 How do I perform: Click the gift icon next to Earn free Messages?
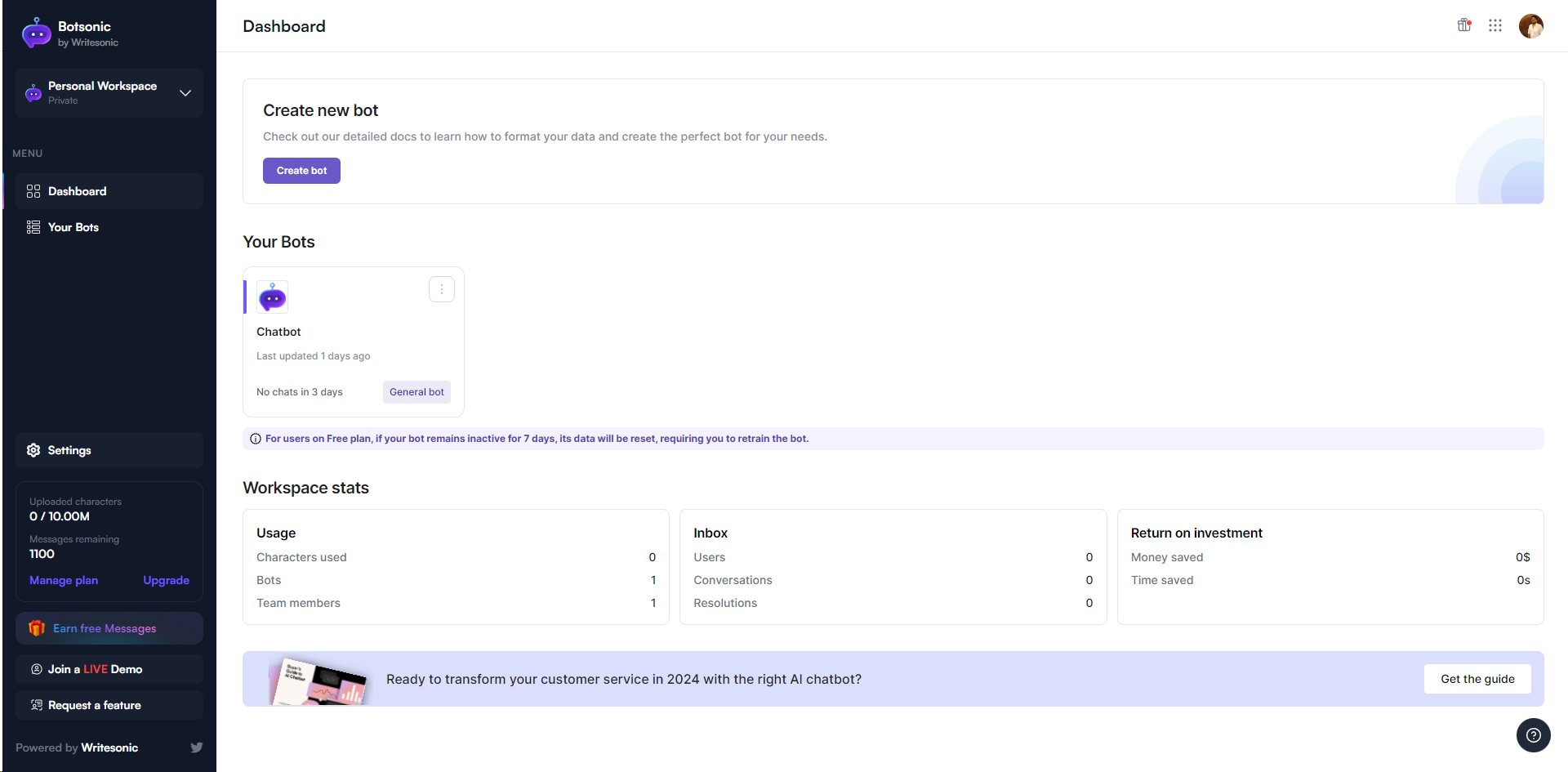37,628
